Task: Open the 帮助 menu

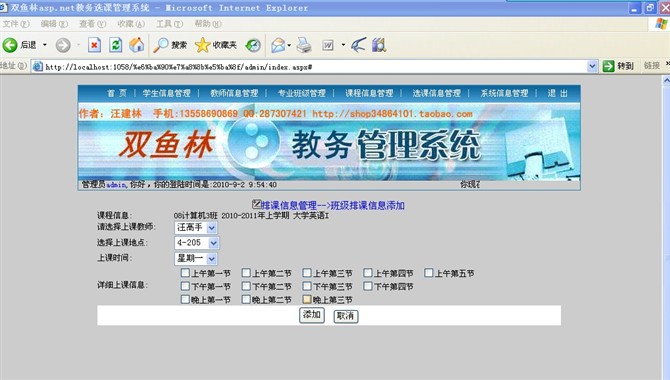Action: pos(208,24)
